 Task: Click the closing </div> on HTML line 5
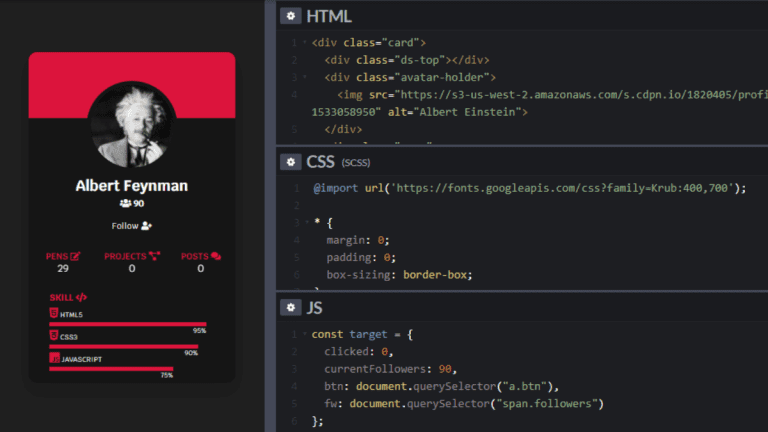(x=343, y=129)
